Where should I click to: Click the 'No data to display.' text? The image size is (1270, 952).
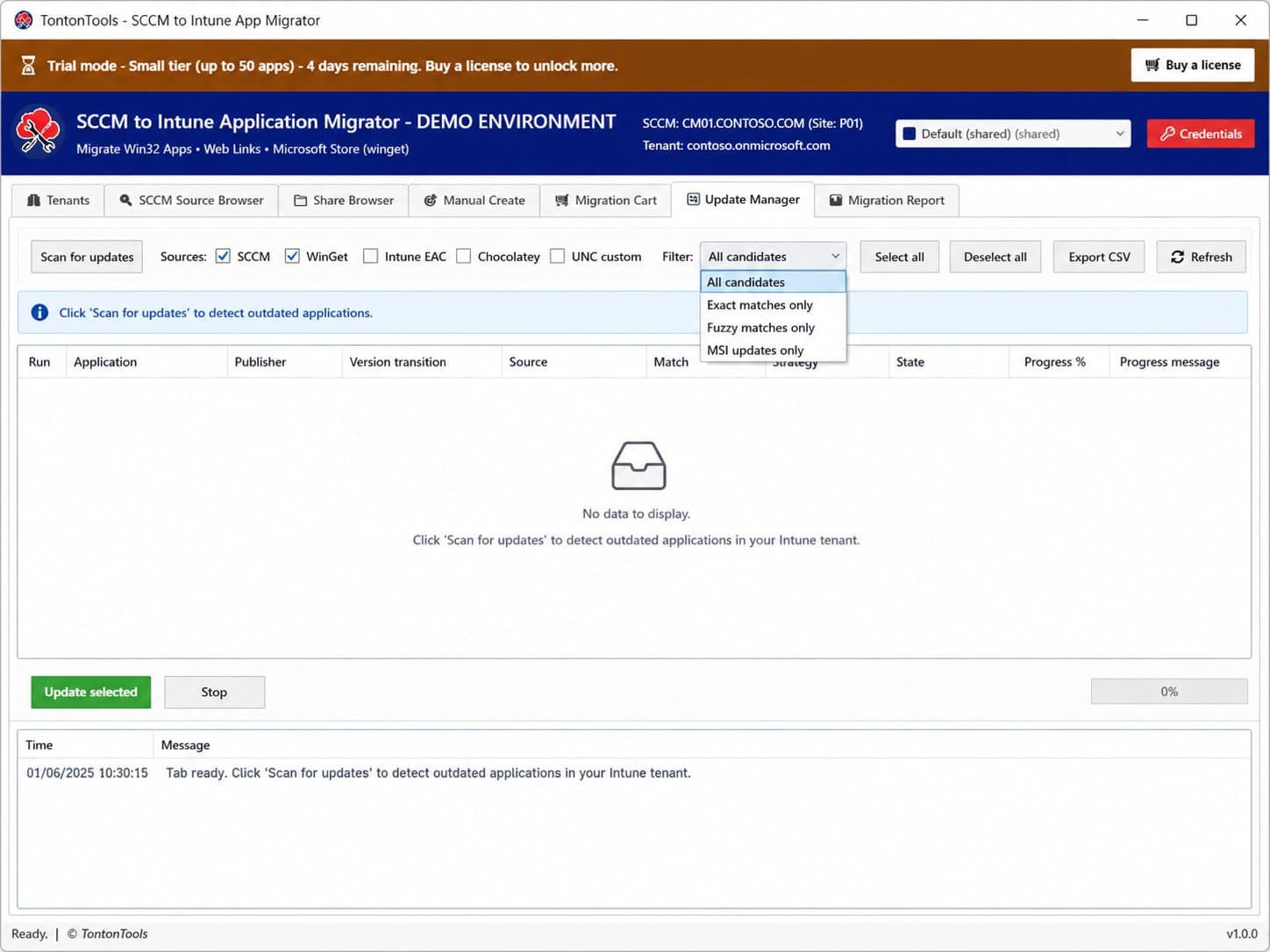[x=636, y=514]
